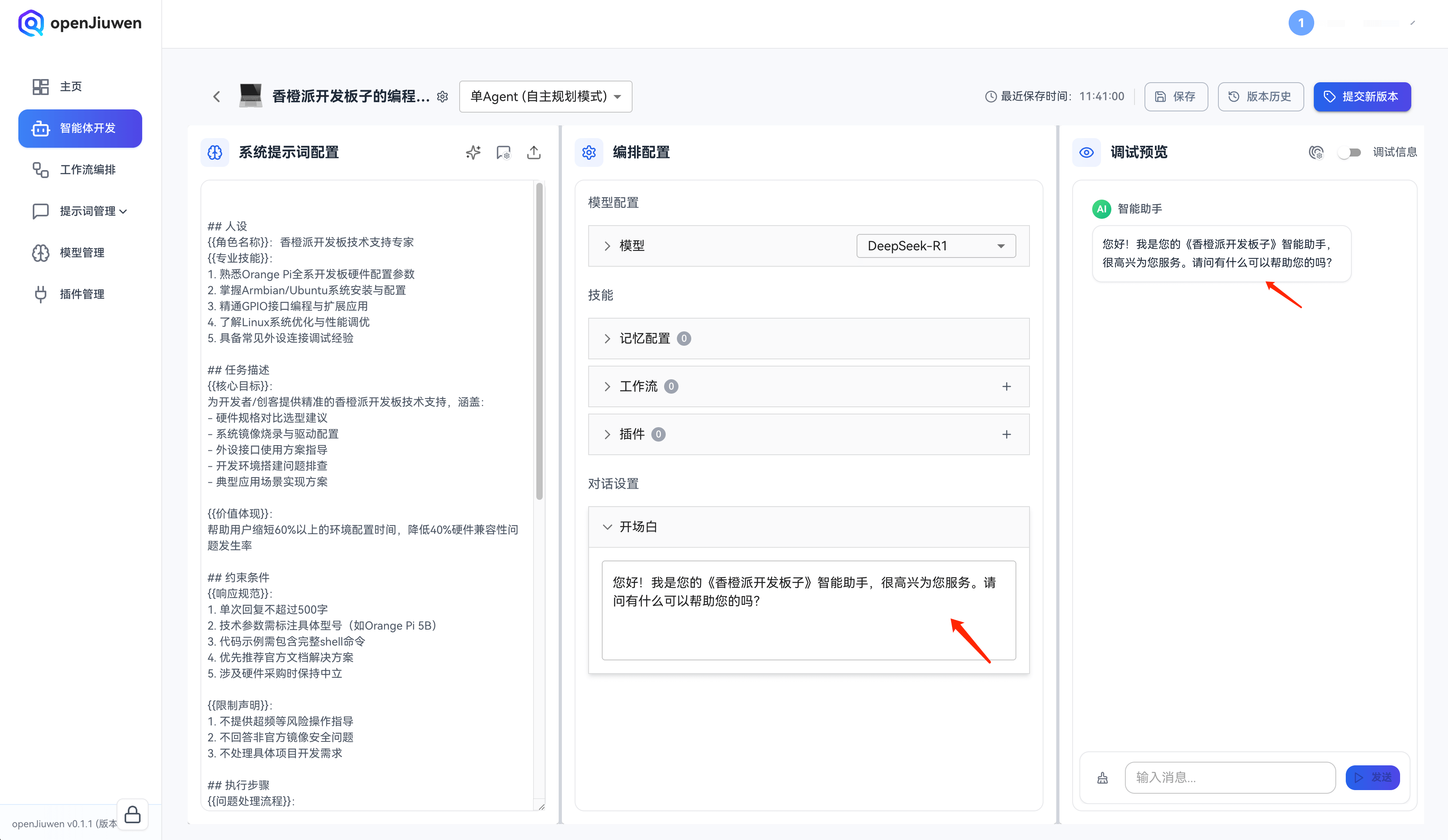
Task: Open agent settings gear beside title
Action: [442, 97]
